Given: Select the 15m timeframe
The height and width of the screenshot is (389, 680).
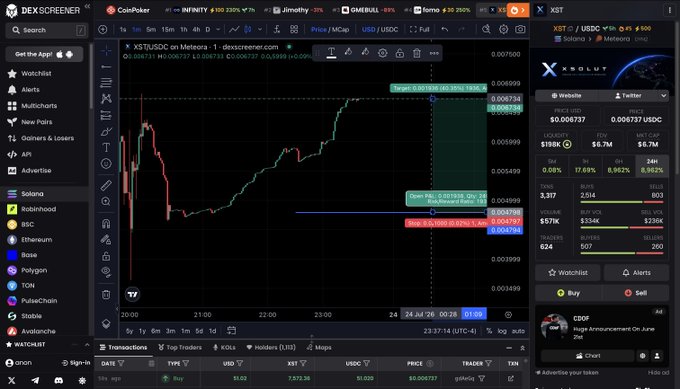Looking at the screenshot, I should pos(168,29).
